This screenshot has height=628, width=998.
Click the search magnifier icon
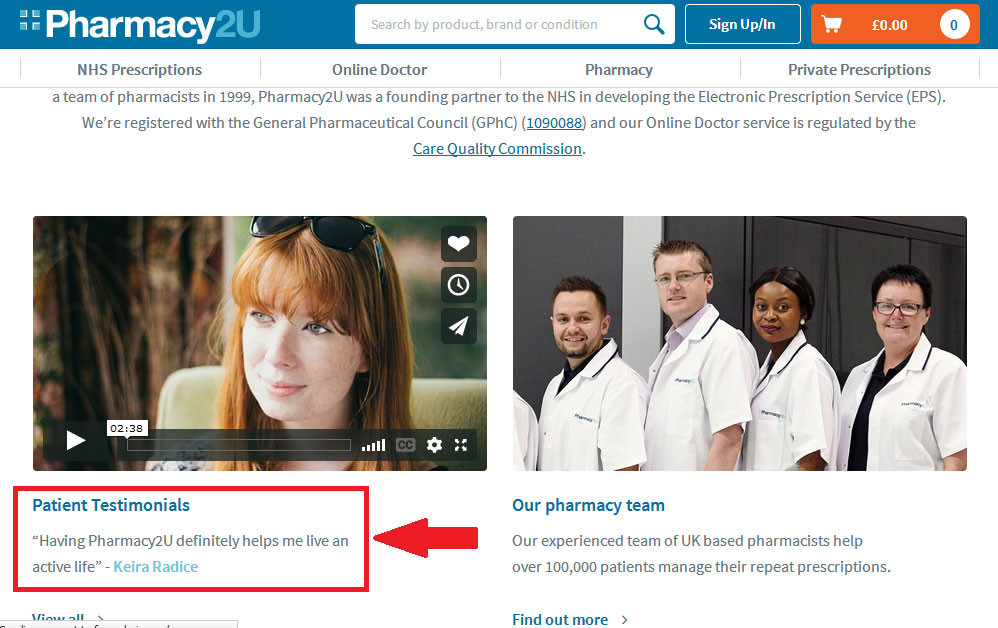tap(654, 24)
